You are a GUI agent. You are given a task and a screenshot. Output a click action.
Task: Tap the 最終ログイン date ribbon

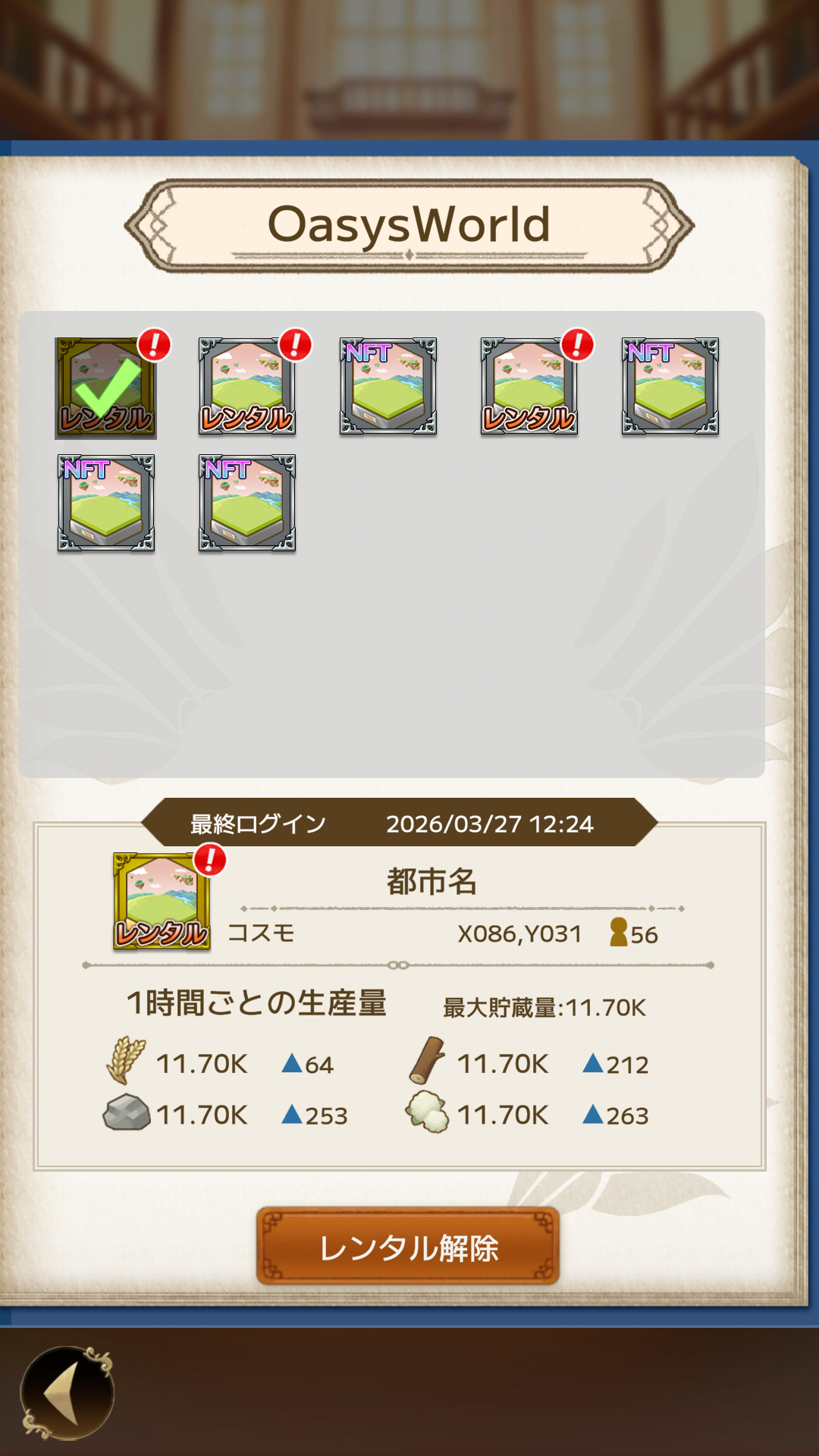coord(400,823)
